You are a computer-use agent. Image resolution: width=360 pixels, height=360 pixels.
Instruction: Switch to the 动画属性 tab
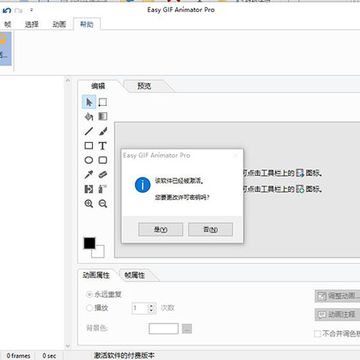pos(96,275)
